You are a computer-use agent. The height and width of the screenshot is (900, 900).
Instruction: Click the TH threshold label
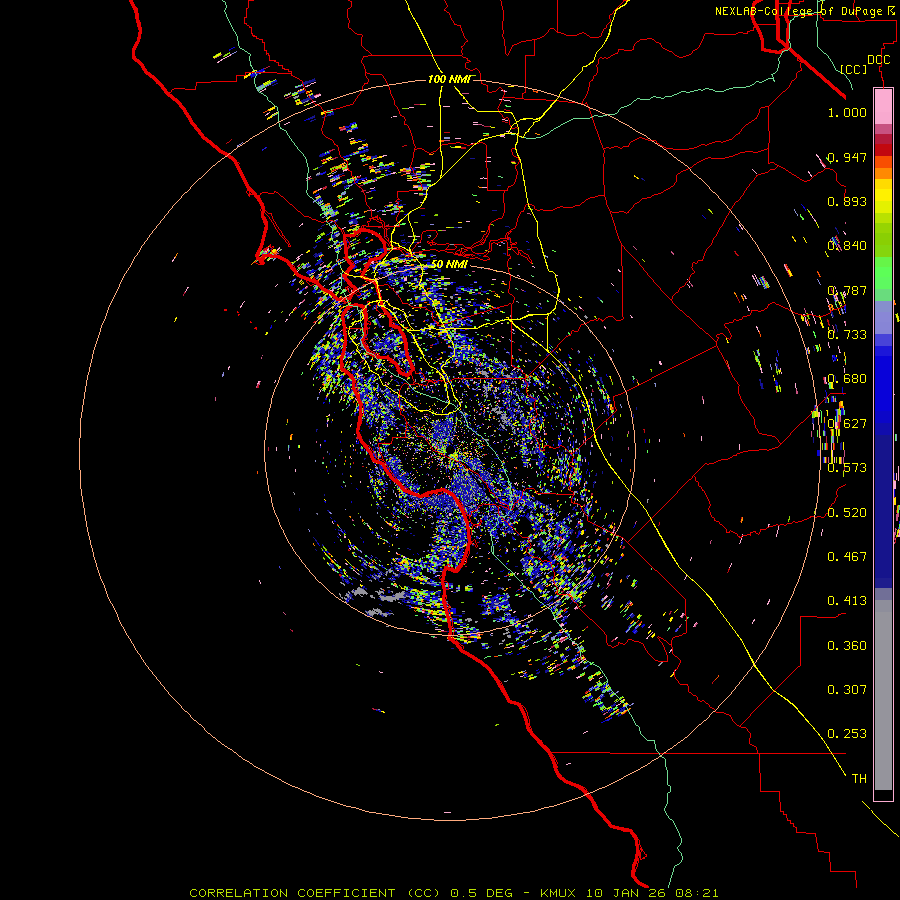point(859,779)
